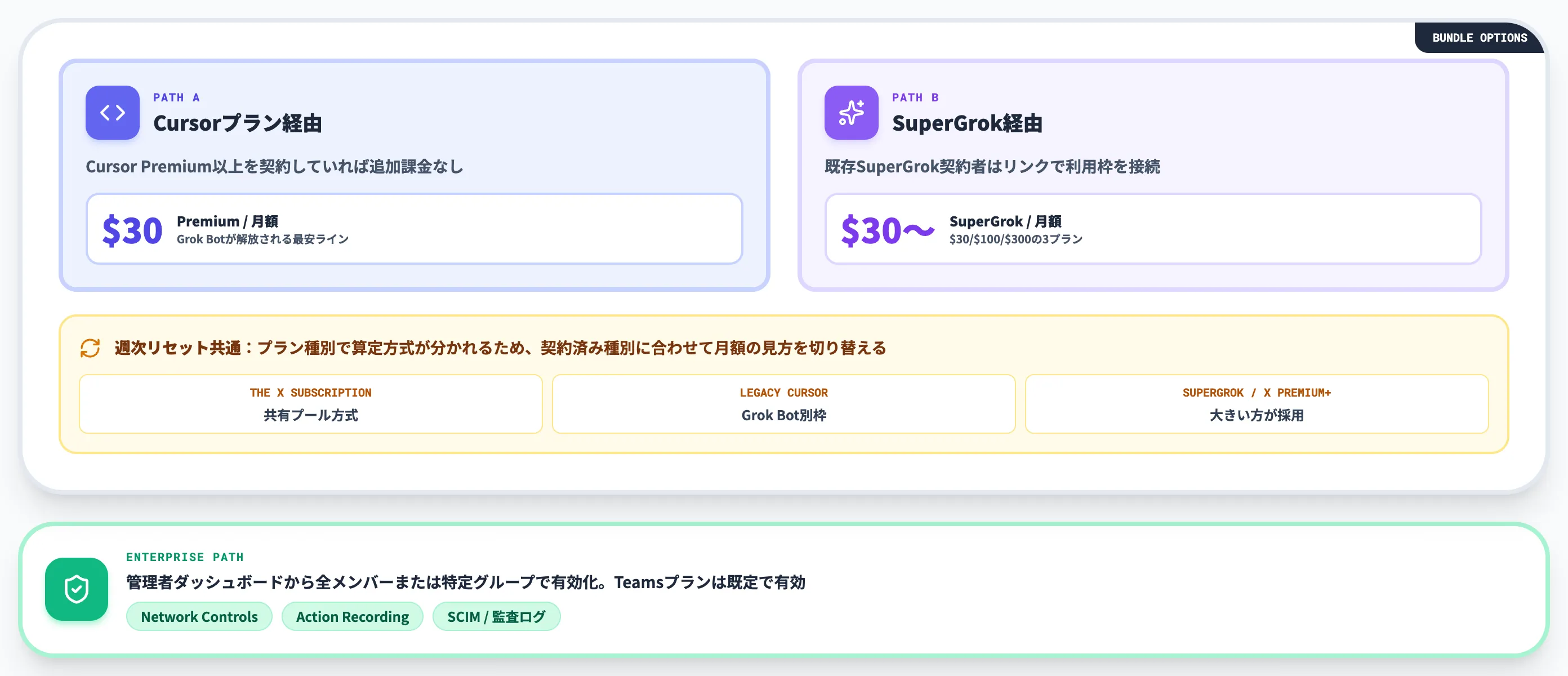Click the code brackets icon for Path A
The image size is (1568, 676).
point(113,113)
